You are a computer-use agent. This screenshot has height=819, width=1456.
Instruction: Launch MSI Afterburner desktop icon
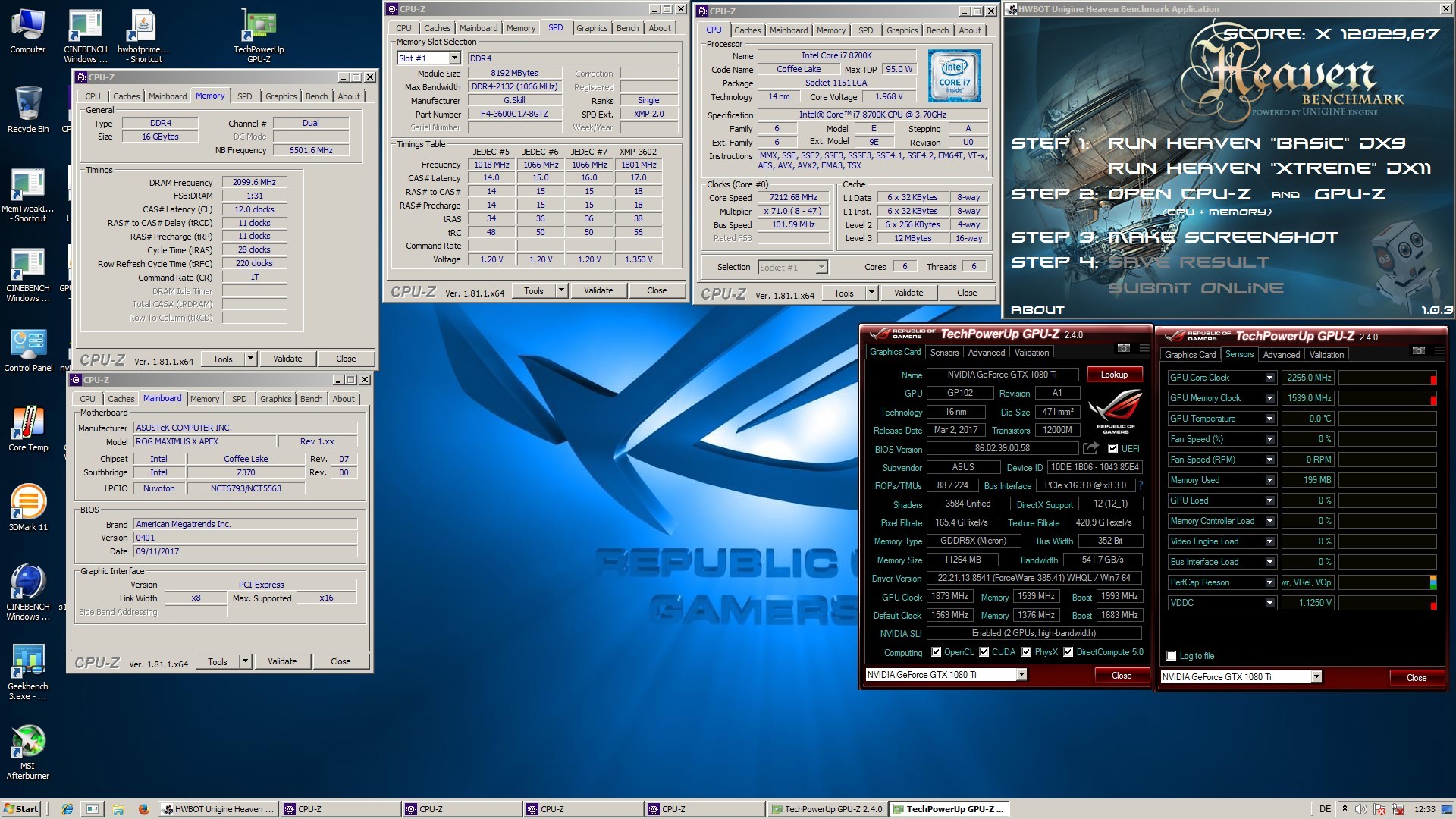[x=28, y=752]
